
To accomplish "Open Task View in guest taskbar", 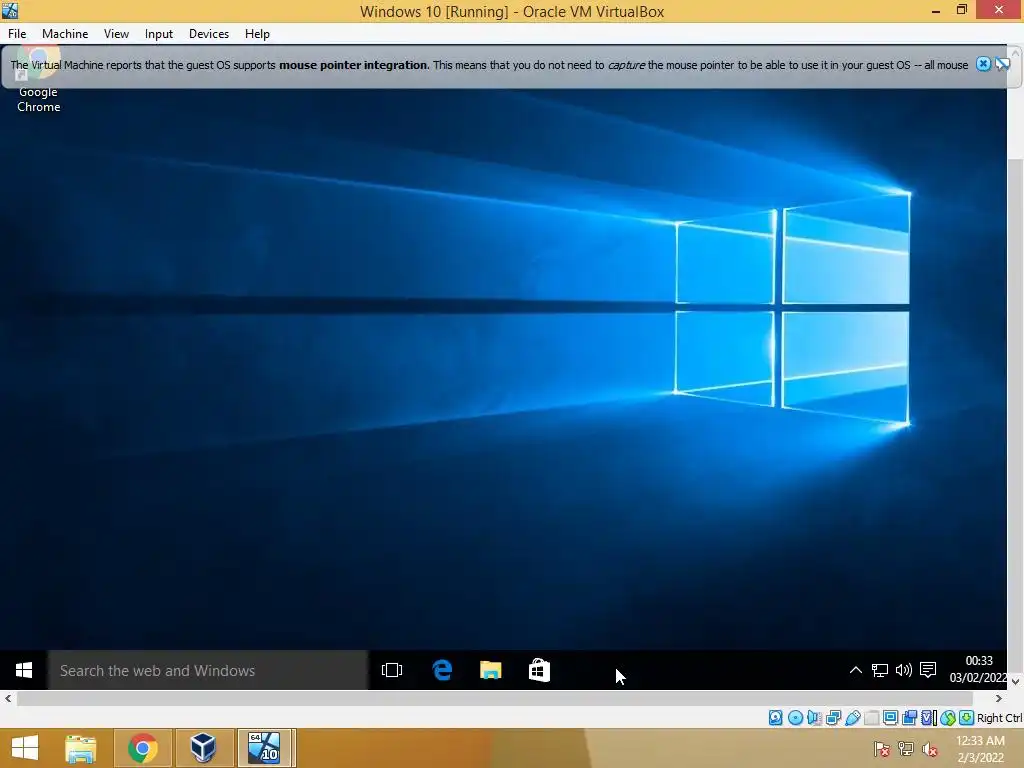I will click(392, 670).
